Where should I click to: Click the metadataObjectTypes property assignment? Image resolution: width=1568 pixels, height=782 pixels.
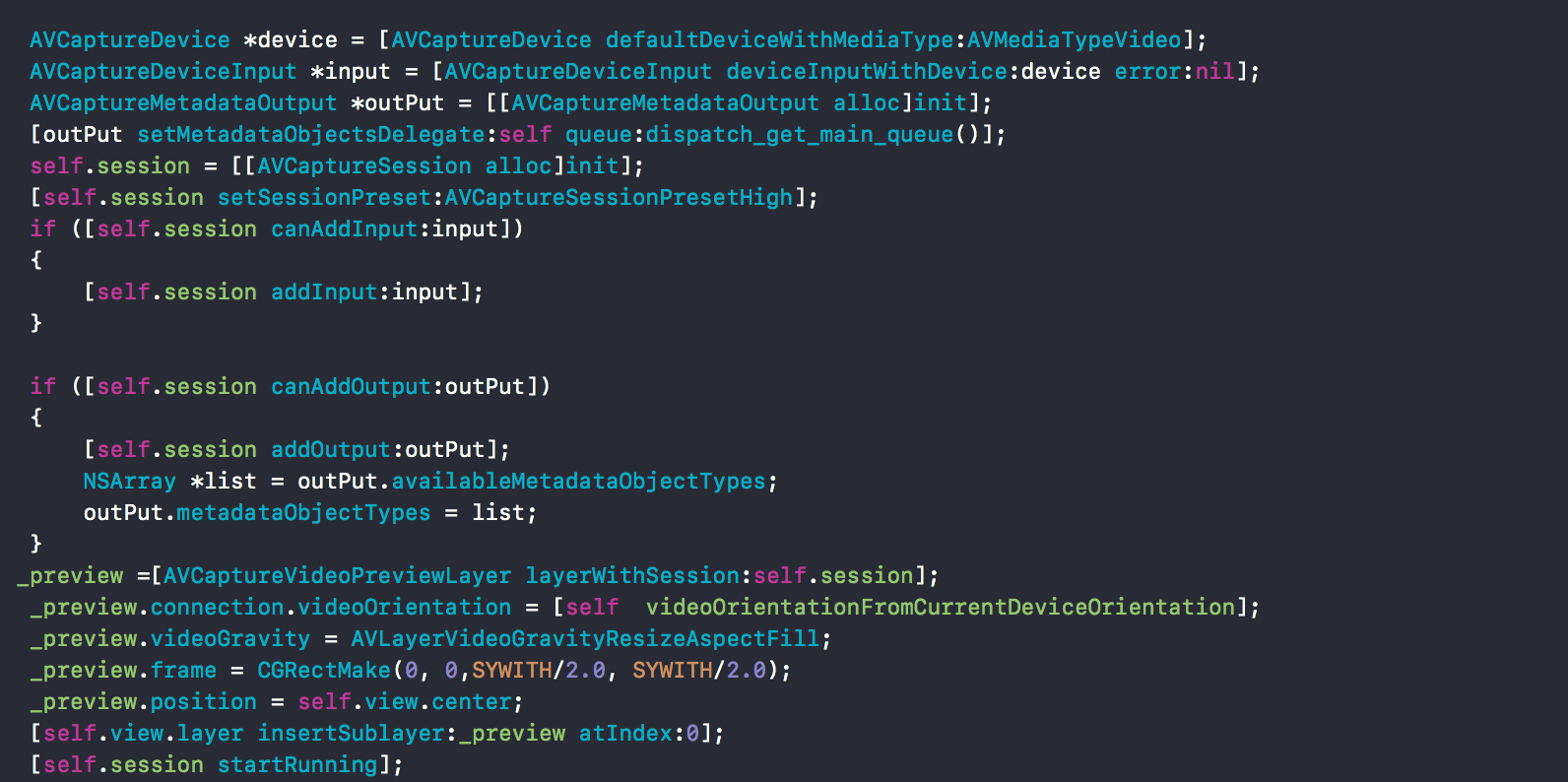click(x=303, y=513)
